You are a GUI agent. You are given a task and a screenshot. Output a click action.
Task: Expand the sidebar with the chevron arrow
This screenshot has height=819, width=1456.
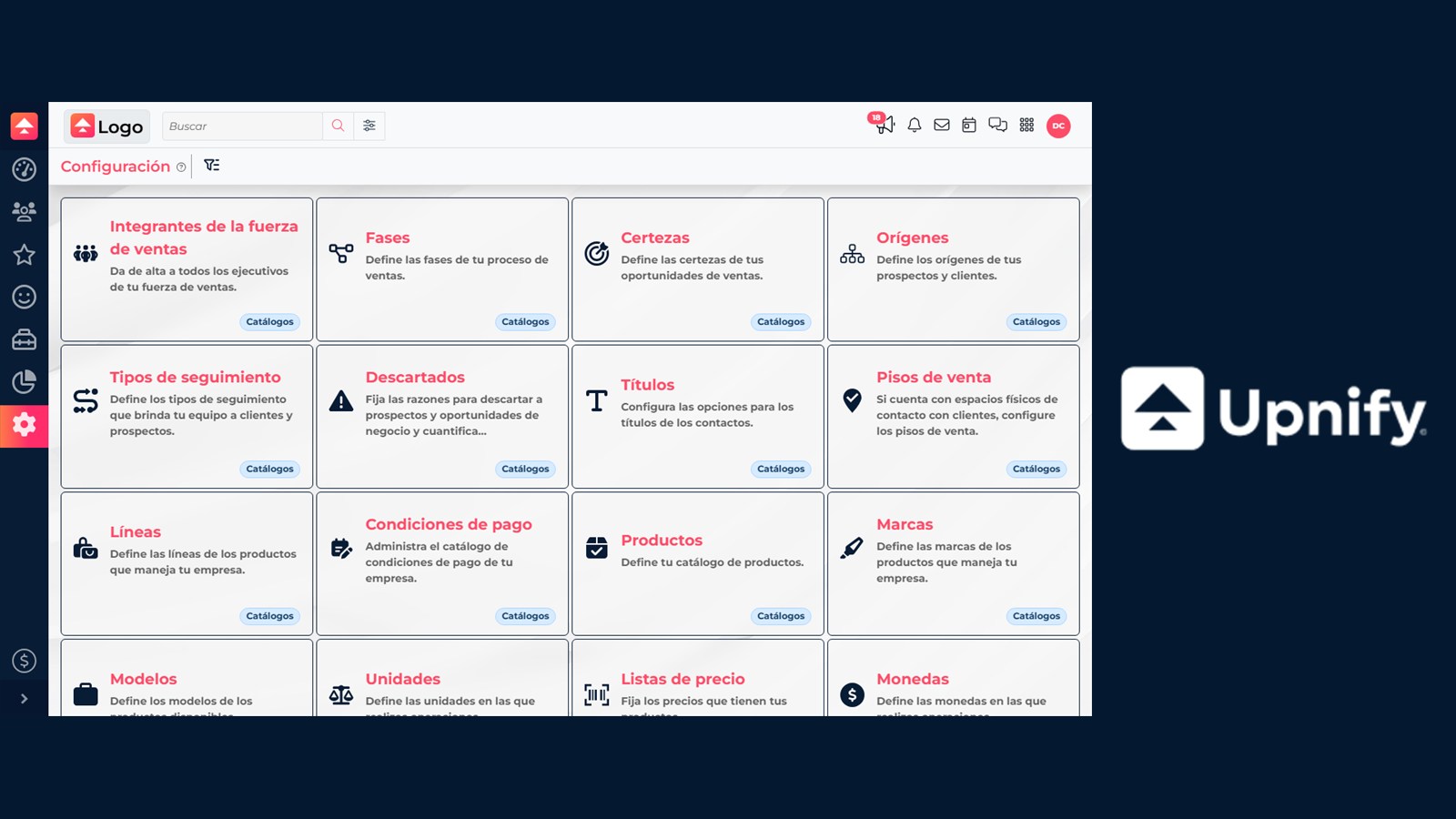[24, 699]
